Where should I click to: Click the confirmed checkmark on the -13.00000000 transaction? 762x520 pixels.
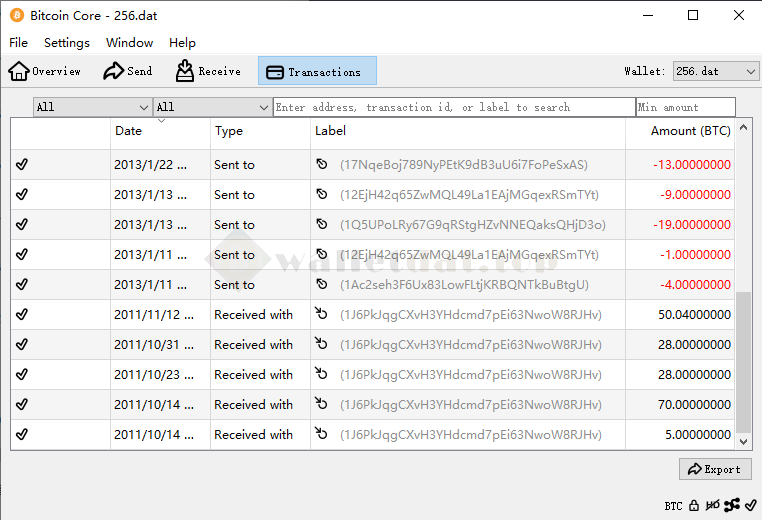coord(22,165)
